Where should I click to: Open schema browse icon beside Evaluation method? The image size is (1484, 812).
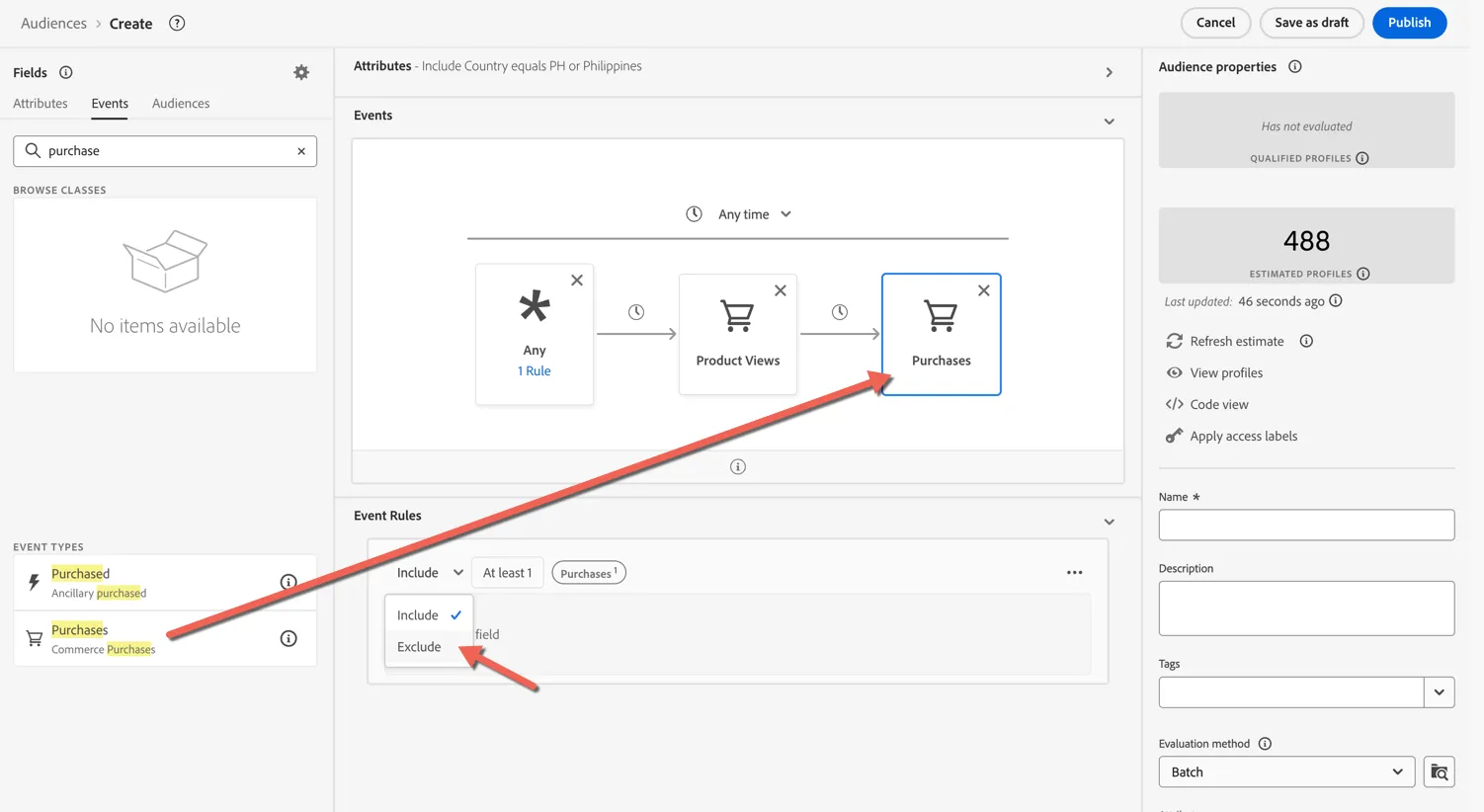point(1440,772)
